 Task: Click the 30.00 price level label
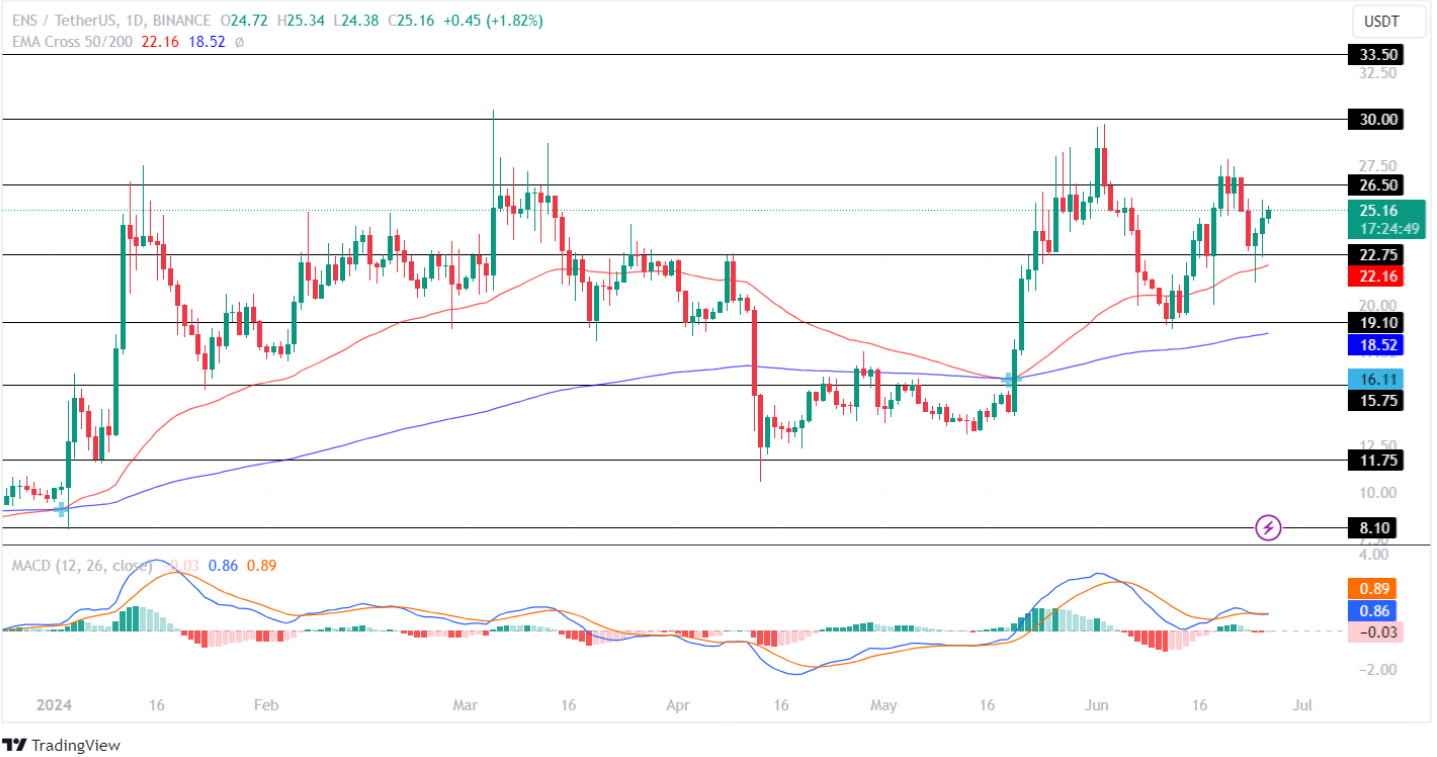(x=1378, y=119)
